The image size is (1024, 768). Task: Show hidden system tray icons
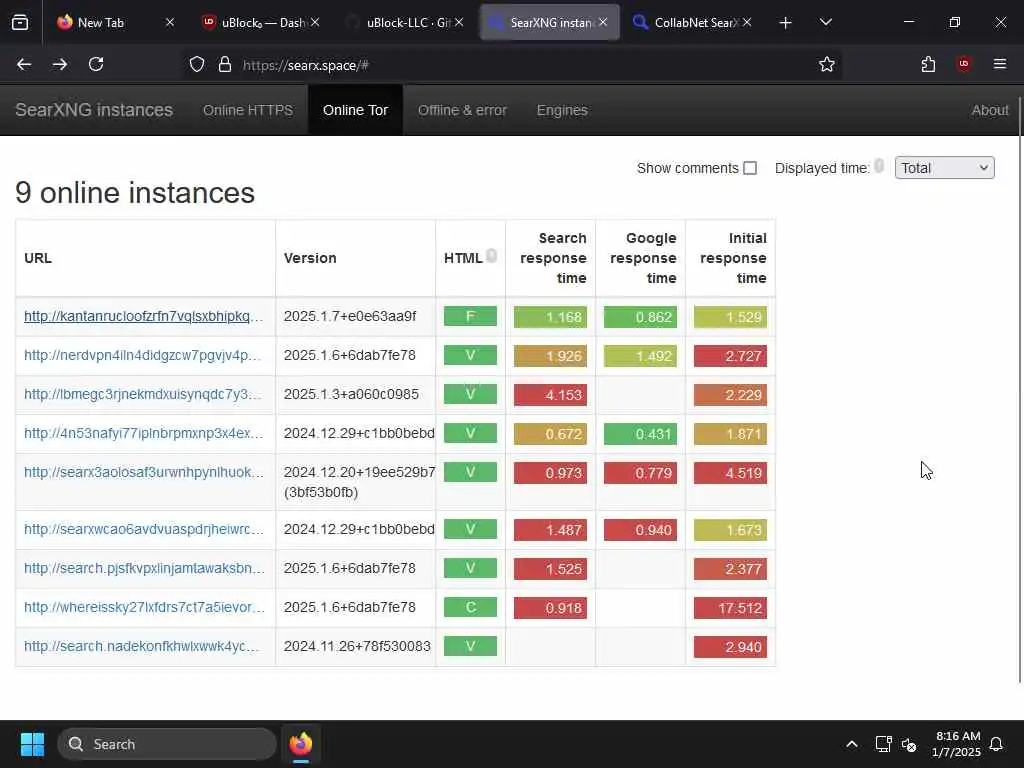852,744
